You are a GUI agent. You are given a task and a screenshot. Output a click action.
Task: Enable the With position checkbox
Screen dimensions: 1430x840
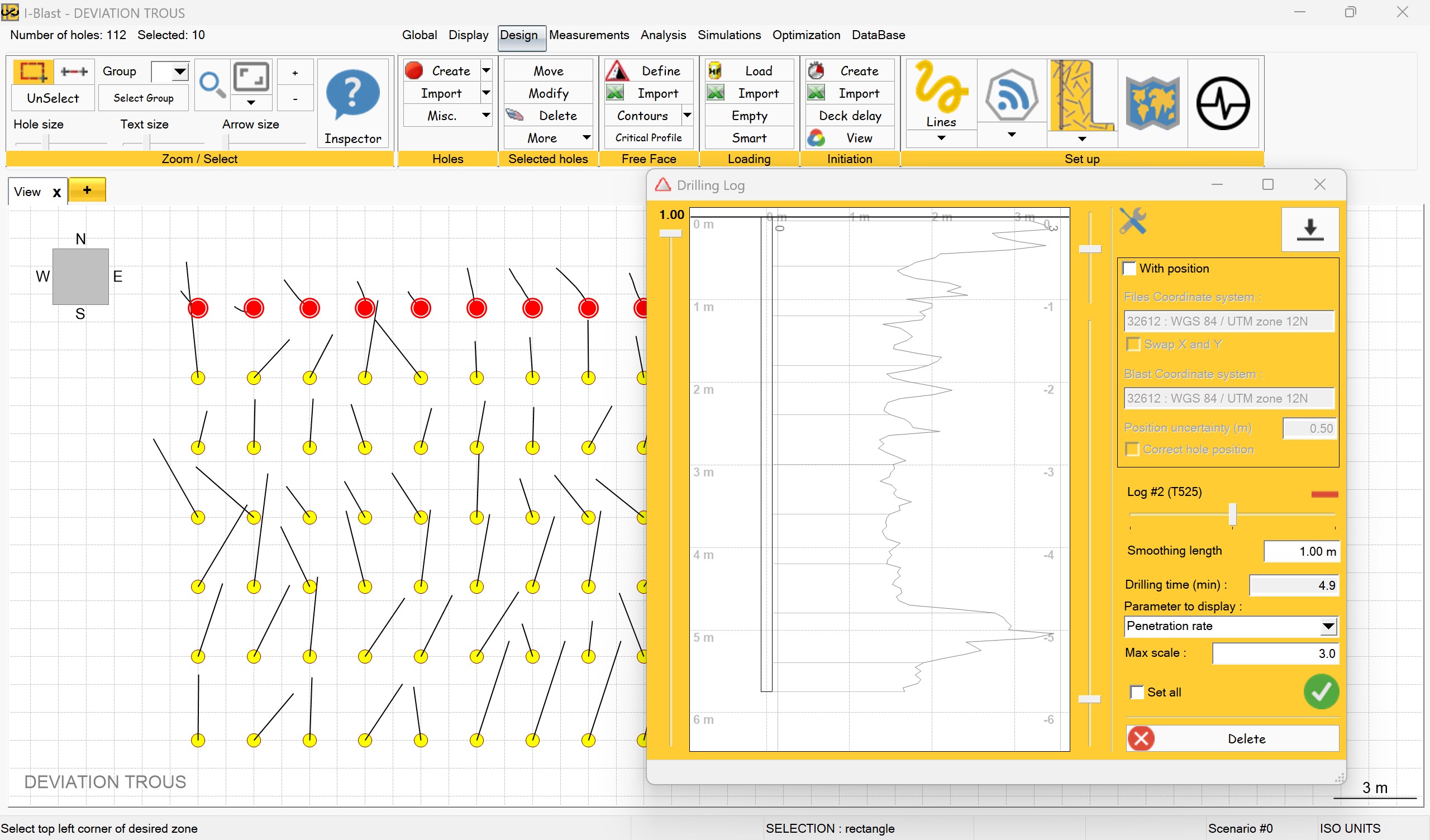click(x=1129, y=268)
